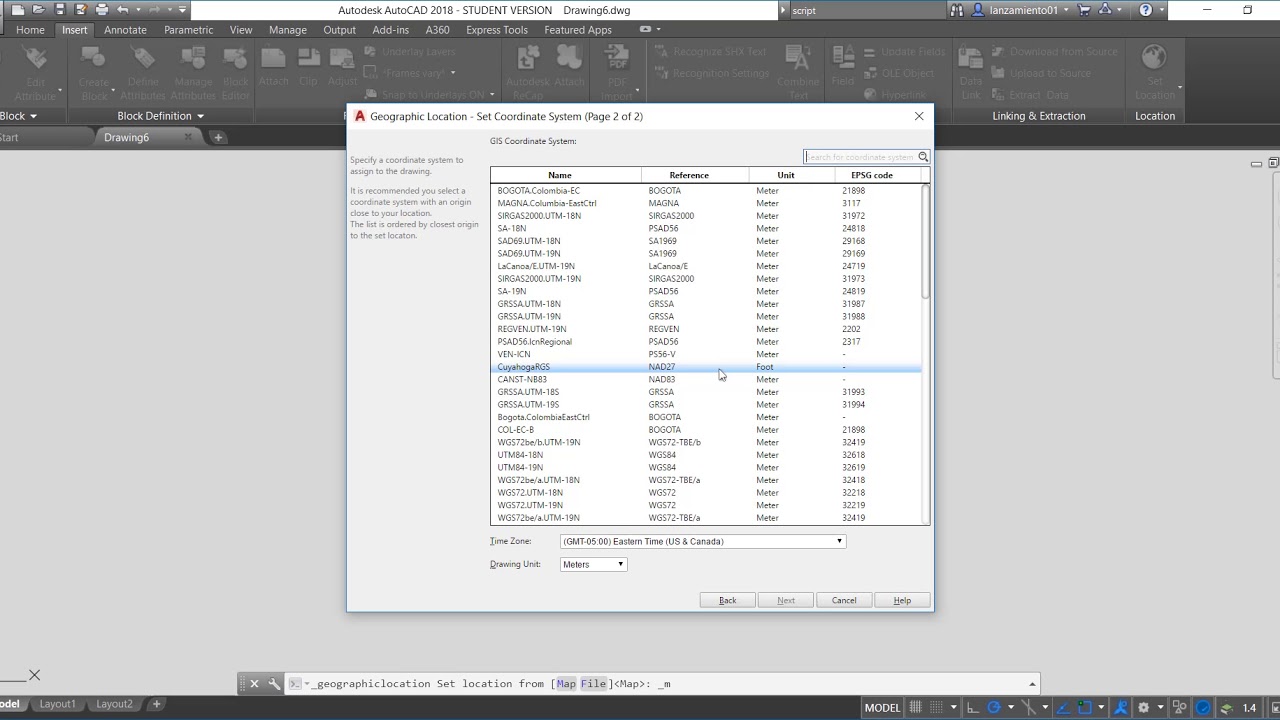Image resolution: width=1280 pixels, height=720 pixels.
Task: Click the Recognize SHX Text icon
Action: 661,52
